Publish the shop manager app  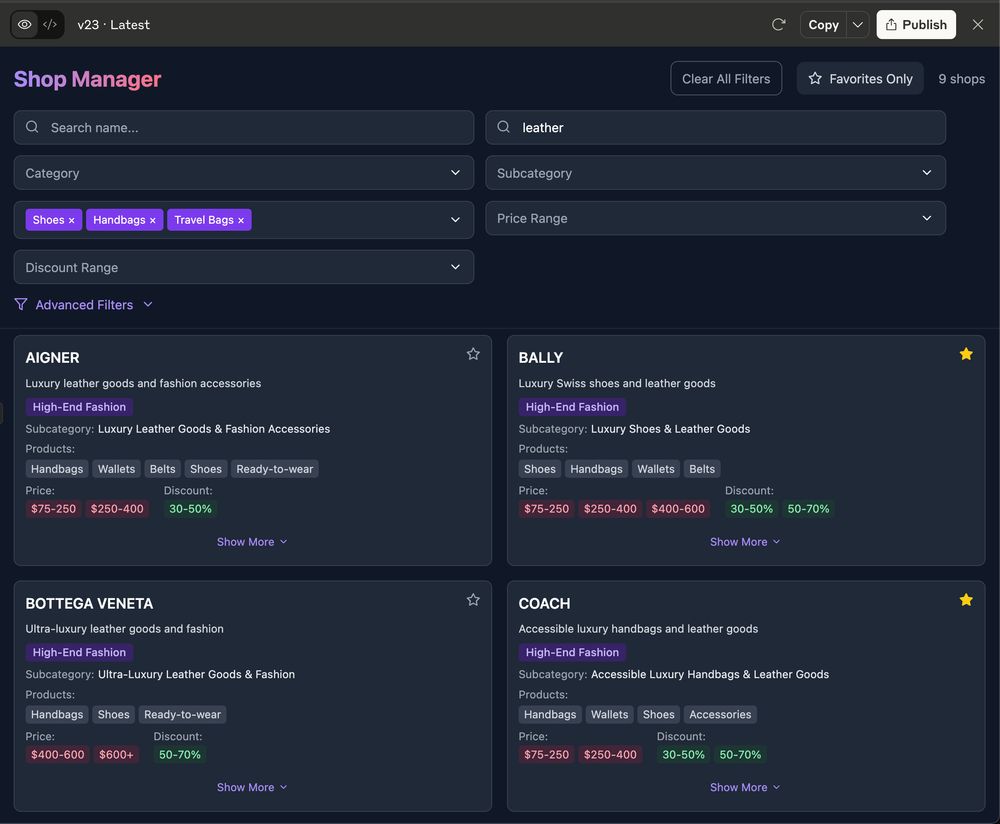(x=916, y=25)
